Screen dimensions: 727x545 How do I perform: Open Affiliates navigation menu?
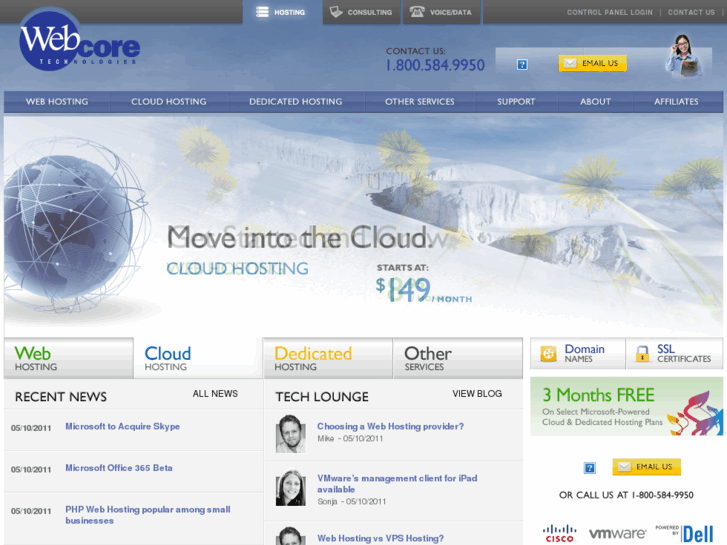(676, 102)
